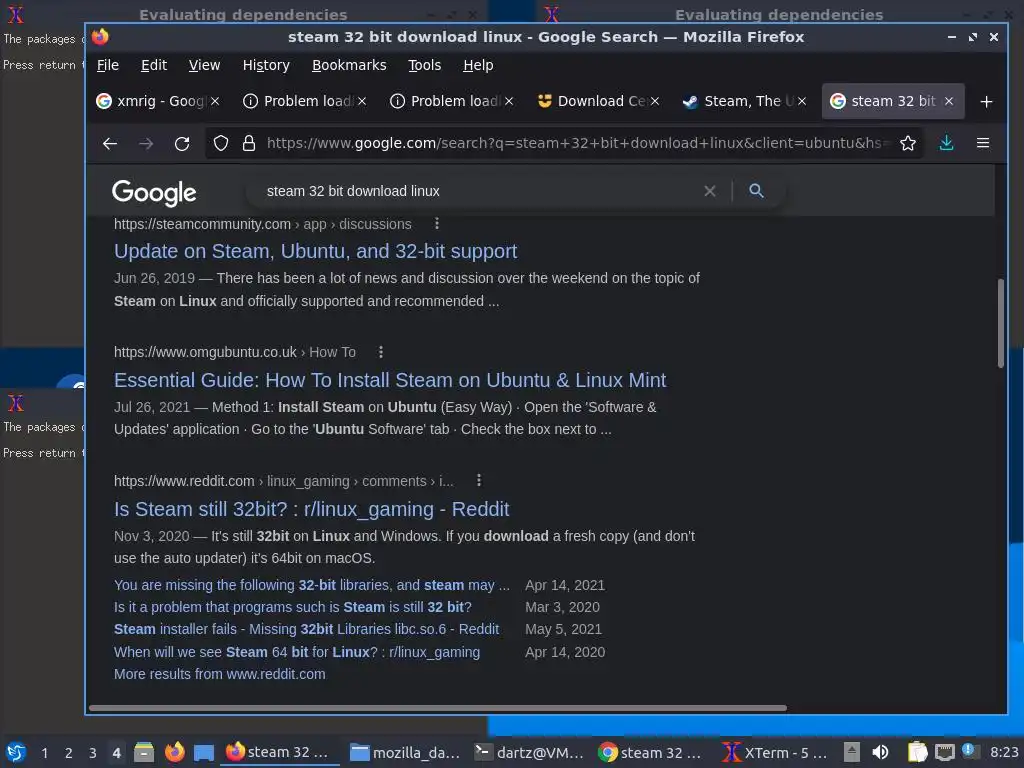Open the network connection tray icon
This screenshot has width=1024, height=768.
click(944, 752)
